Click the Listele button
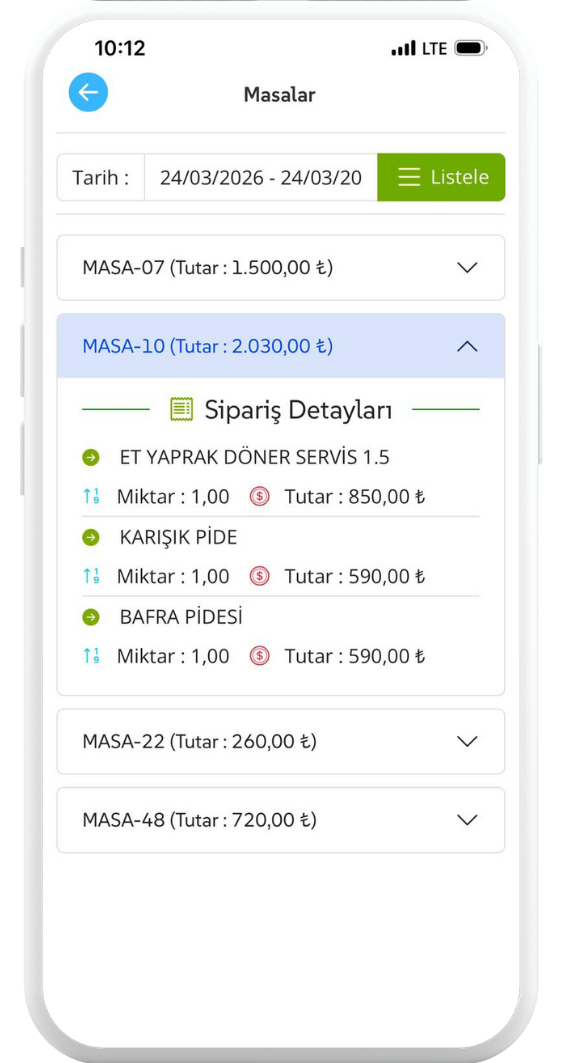The width and height of the screenshot is (563, 1063). pyautogui.click(x=442, y=177)
